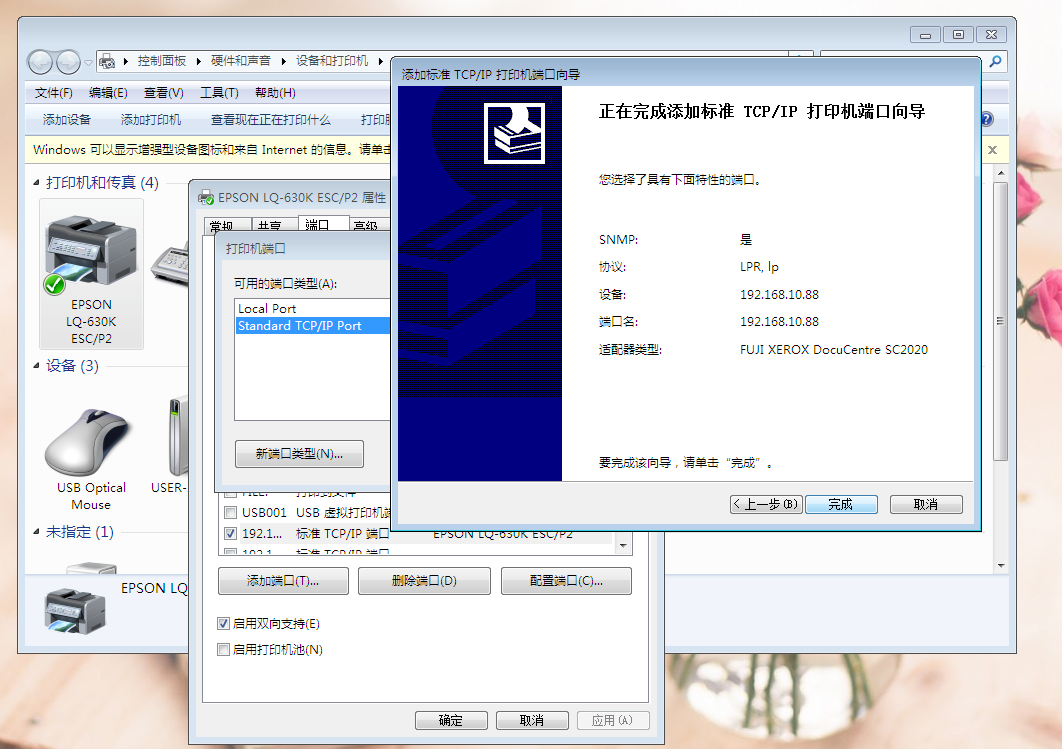Open the 帮助(H) menu
This screenshot has width=1062, height=749.
tap(275, 93)
